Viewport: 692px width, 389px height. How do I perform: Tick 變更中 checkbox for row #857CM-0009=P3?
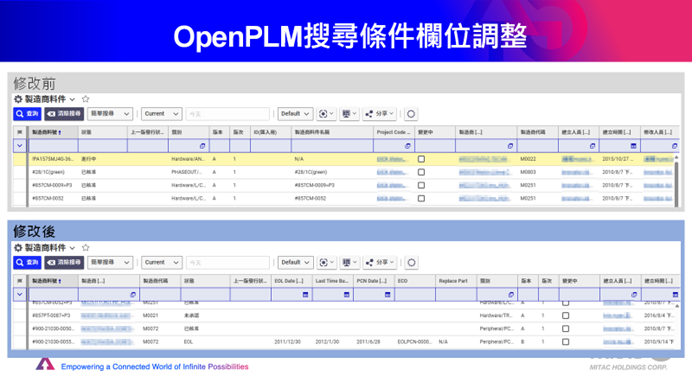[x=421, y=185]
